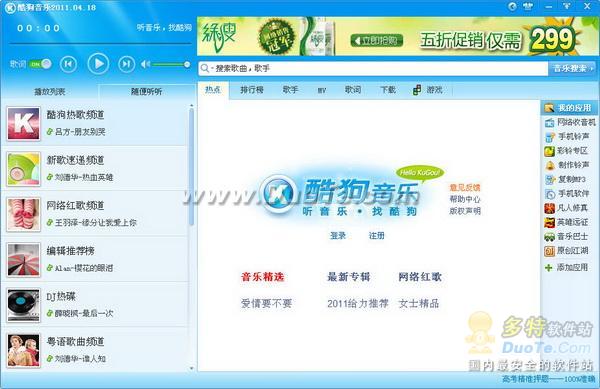Open the 英雄远征 game icon
The image size is (600, 389).
point(549,222)
